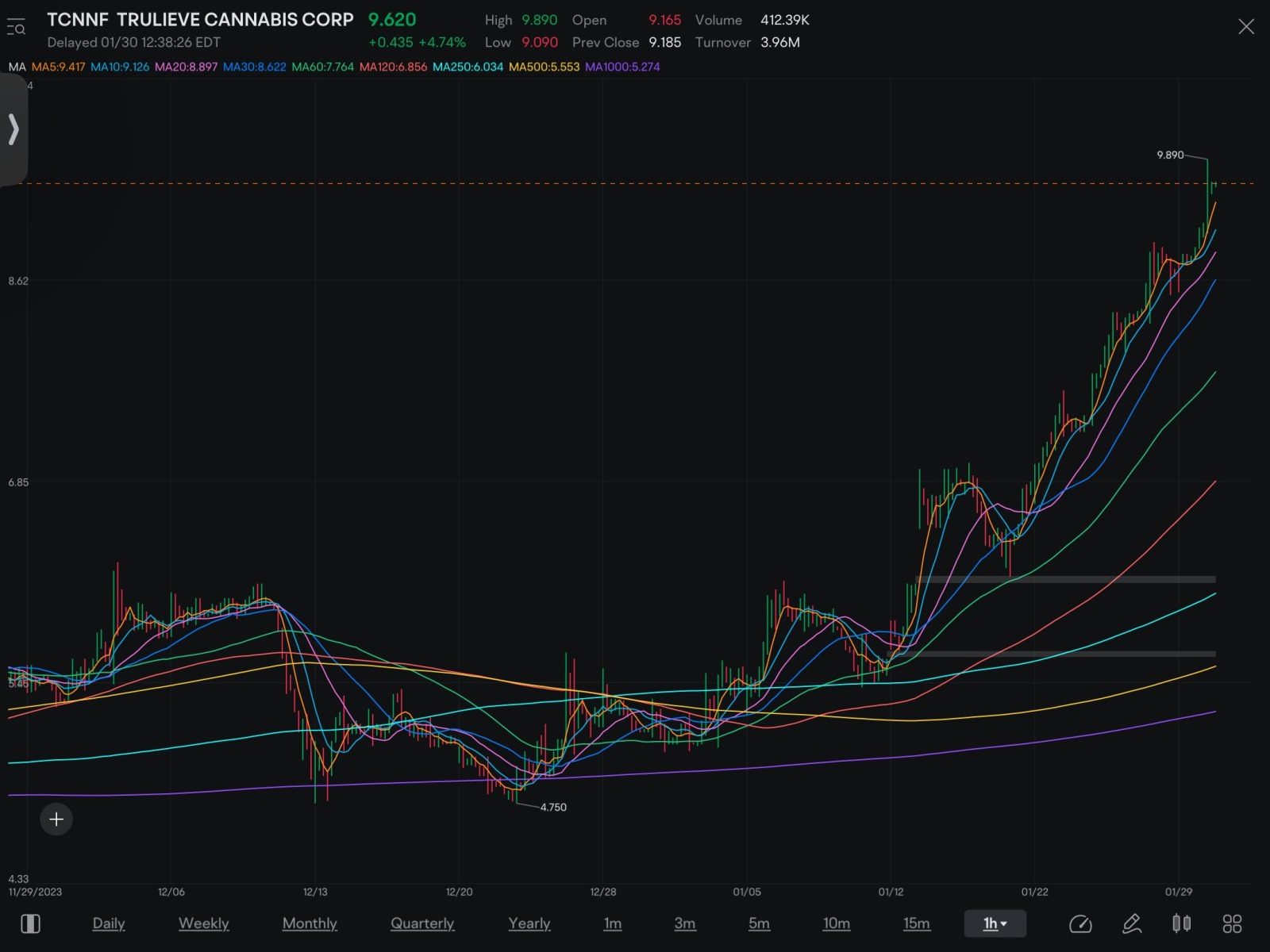Click the lower gray horizontal level bar

pyautogui.click(x=1051, y=654)
